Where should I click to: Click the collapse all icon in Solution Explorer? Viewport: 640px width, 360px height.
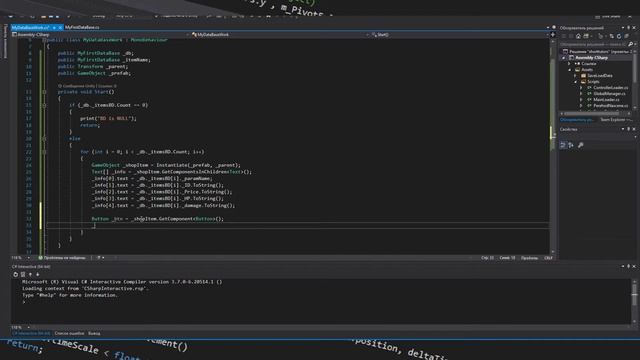tap(627, 36)
